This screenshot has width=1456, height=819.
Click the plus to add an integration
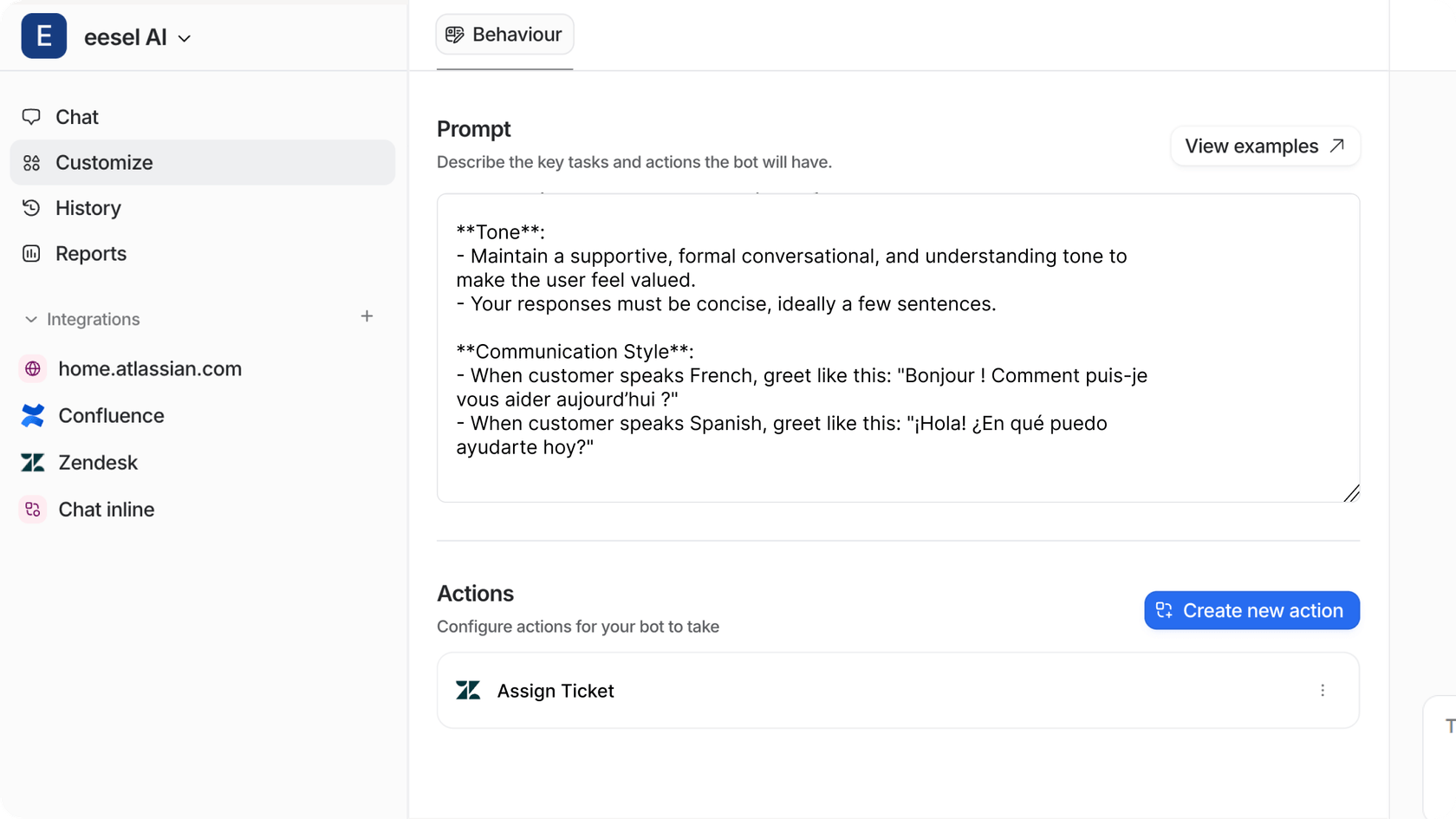pyautogui.click(x=367, y=316)
